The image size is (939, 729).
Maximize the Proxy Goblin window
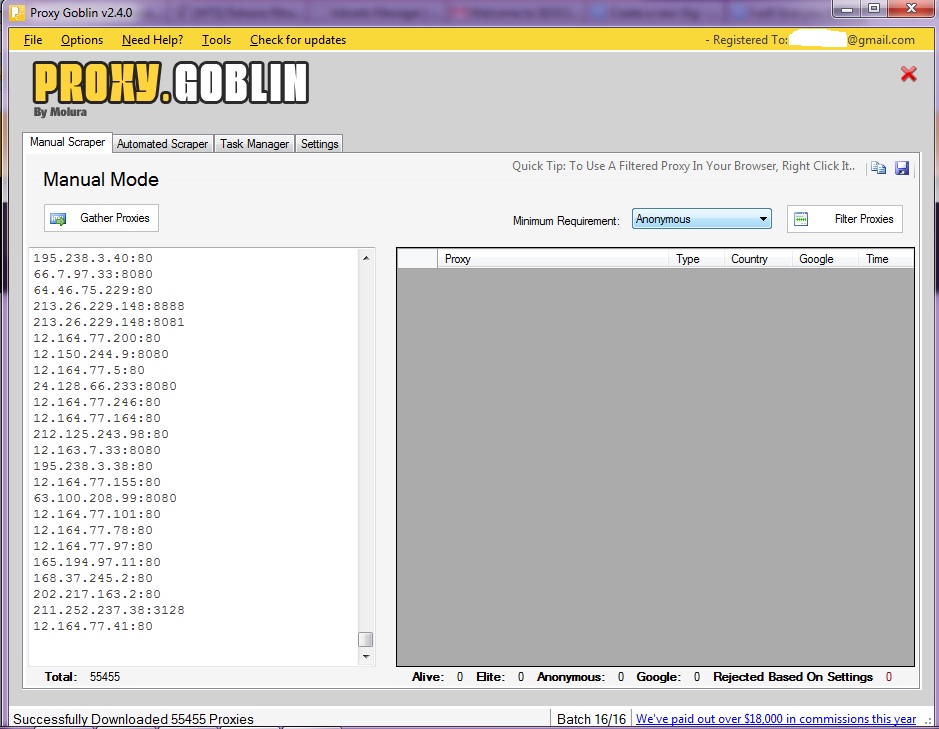coord(874,8)
